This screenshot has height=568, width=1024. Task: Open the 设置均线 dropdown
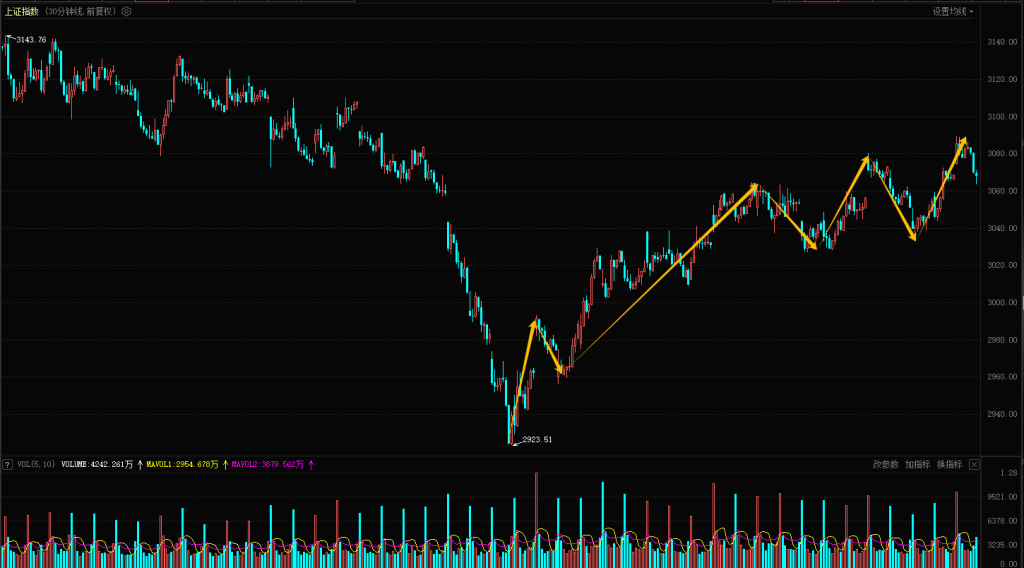[952, 11]
